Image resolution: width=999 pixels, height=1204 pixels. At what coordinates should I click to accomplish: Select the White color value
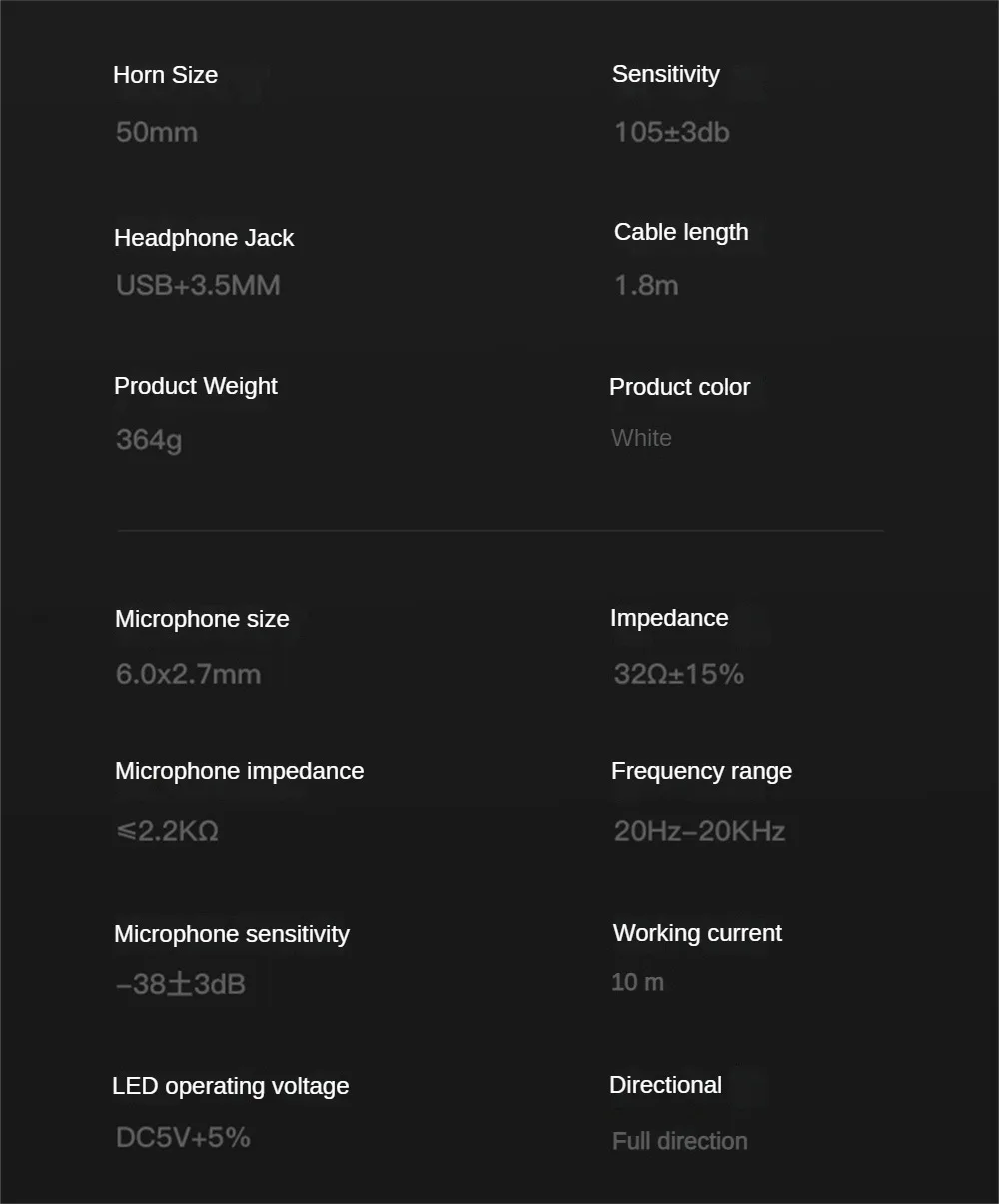click(x=641, y=438)
